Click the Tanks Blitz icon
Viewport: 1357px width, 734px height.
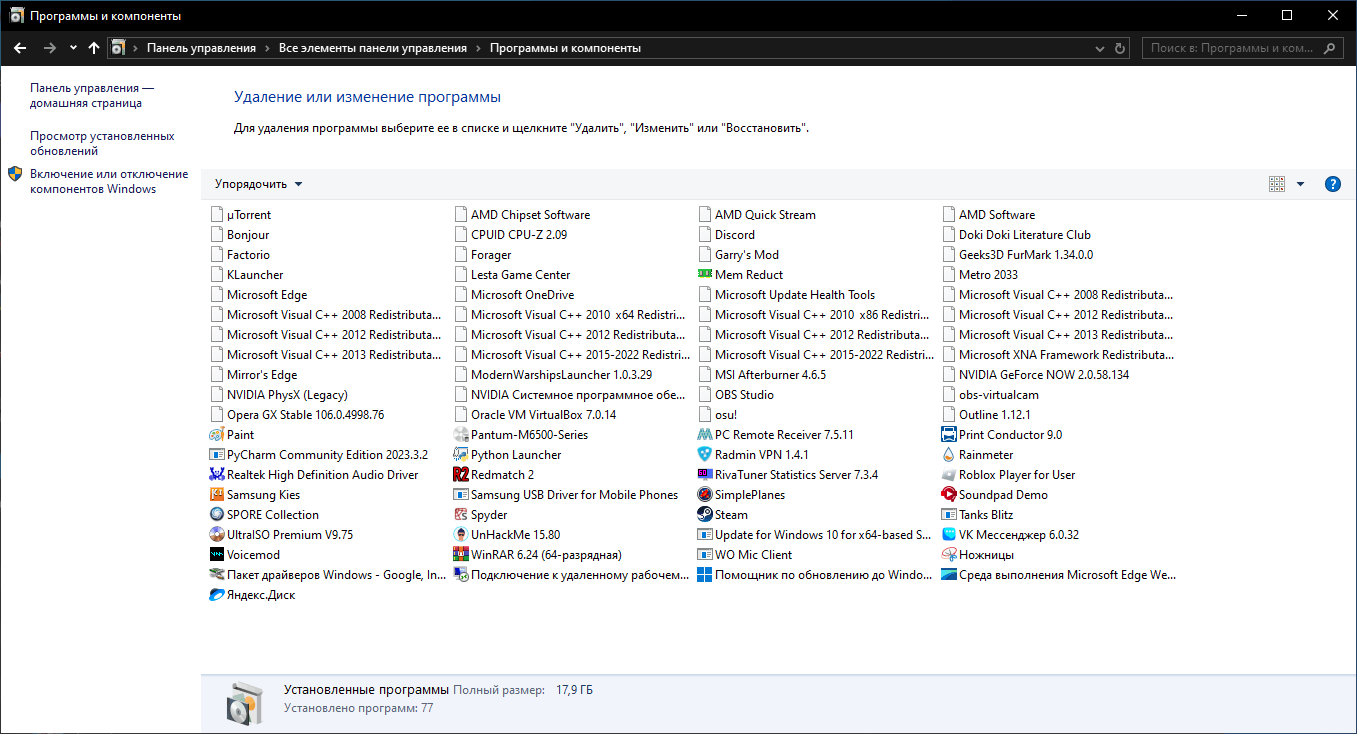click(949, 515)
